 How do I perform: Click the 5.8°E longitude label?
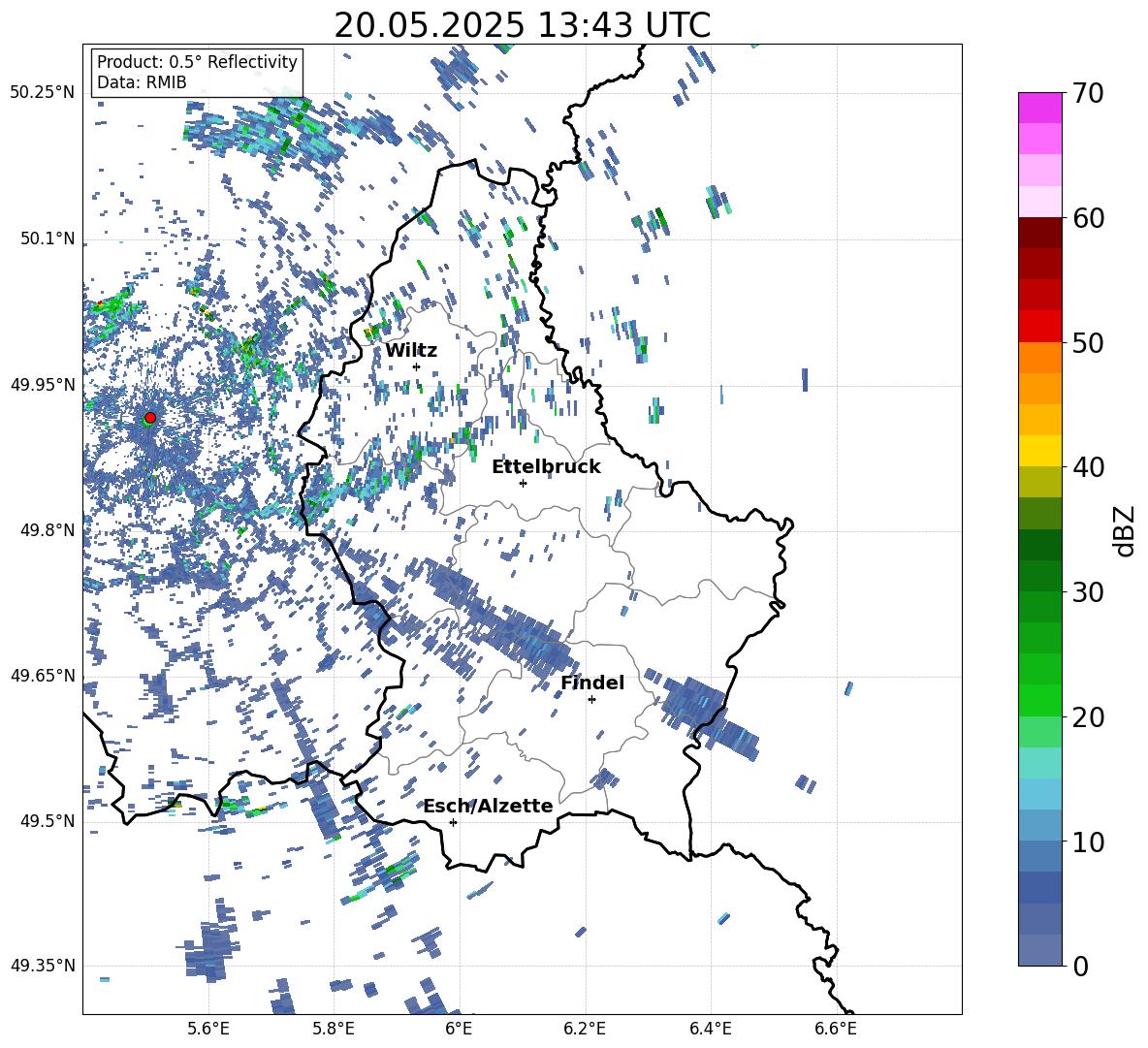pos(334,1029)
